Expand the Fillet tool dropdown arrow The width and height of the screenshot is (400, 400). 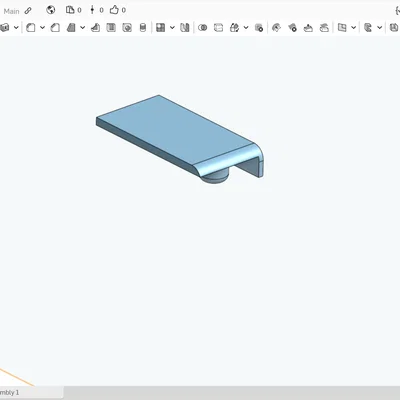(42, 28)
